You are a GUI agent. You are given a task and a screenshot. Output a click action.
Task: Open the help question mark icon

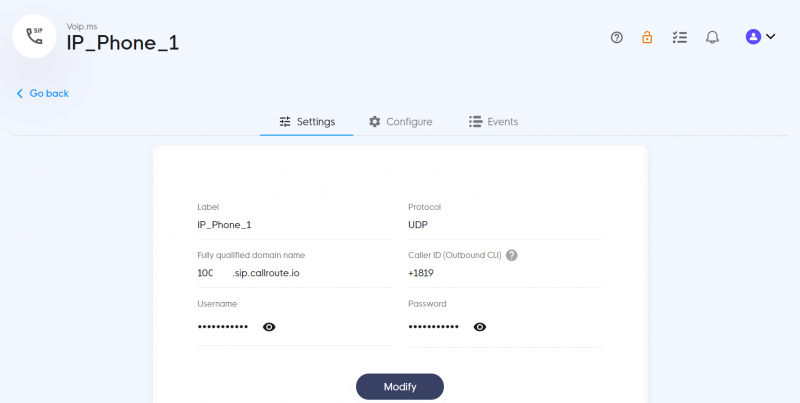coord(616,37)
